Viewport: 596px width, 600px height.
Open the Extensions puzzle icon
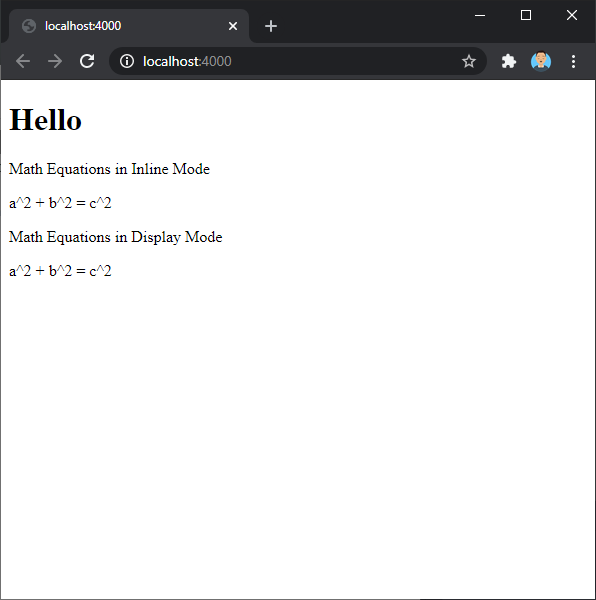[508, 61]
